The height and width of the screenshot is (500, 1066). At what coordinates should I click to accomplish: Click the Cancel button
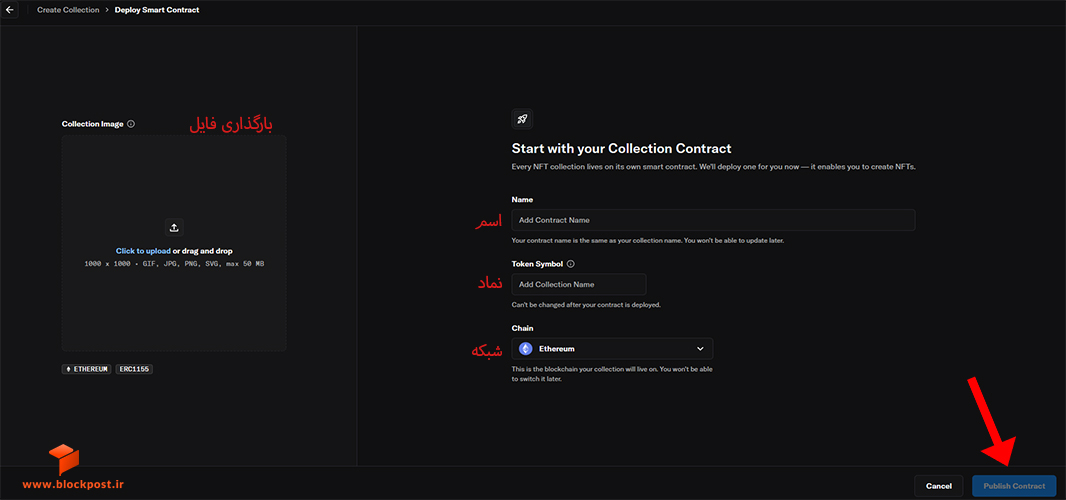(x=939, y=486)
